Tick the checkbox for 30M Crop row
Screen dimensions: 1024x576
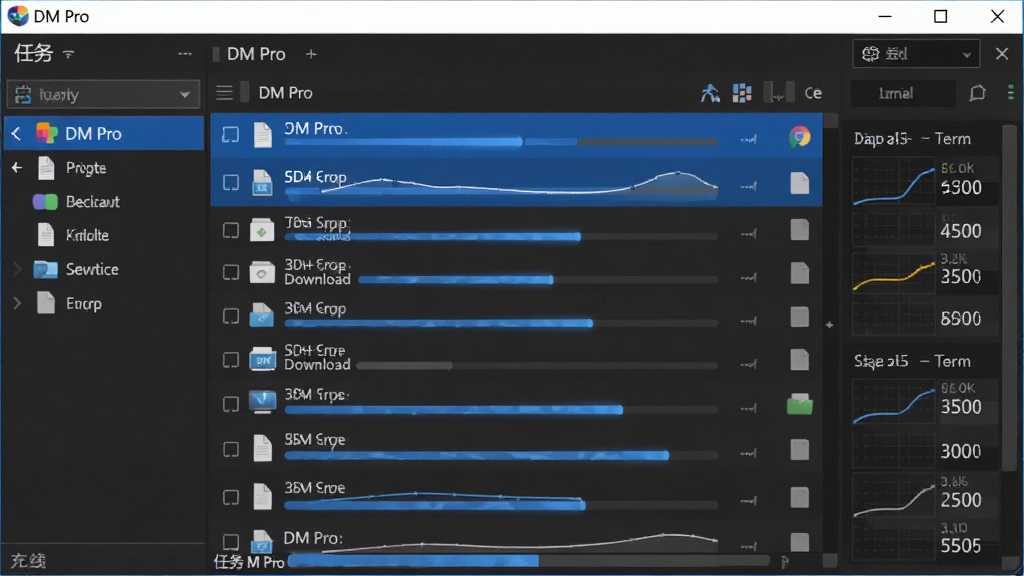point(231,316)
